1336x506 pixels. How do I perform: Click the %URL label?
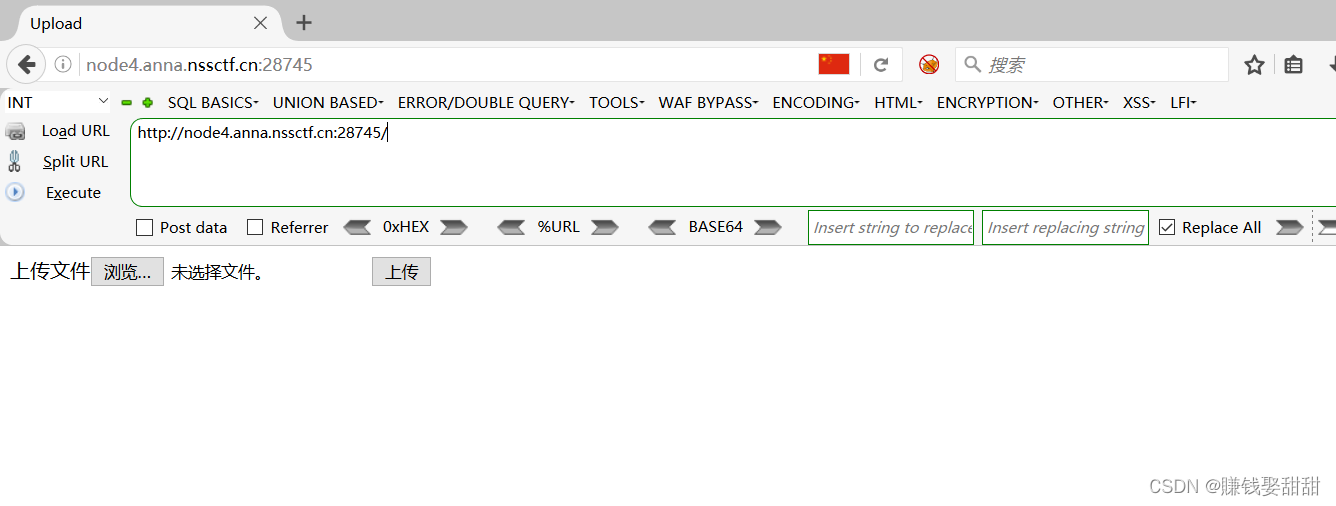pyautogui.click(x=558, y=227)
